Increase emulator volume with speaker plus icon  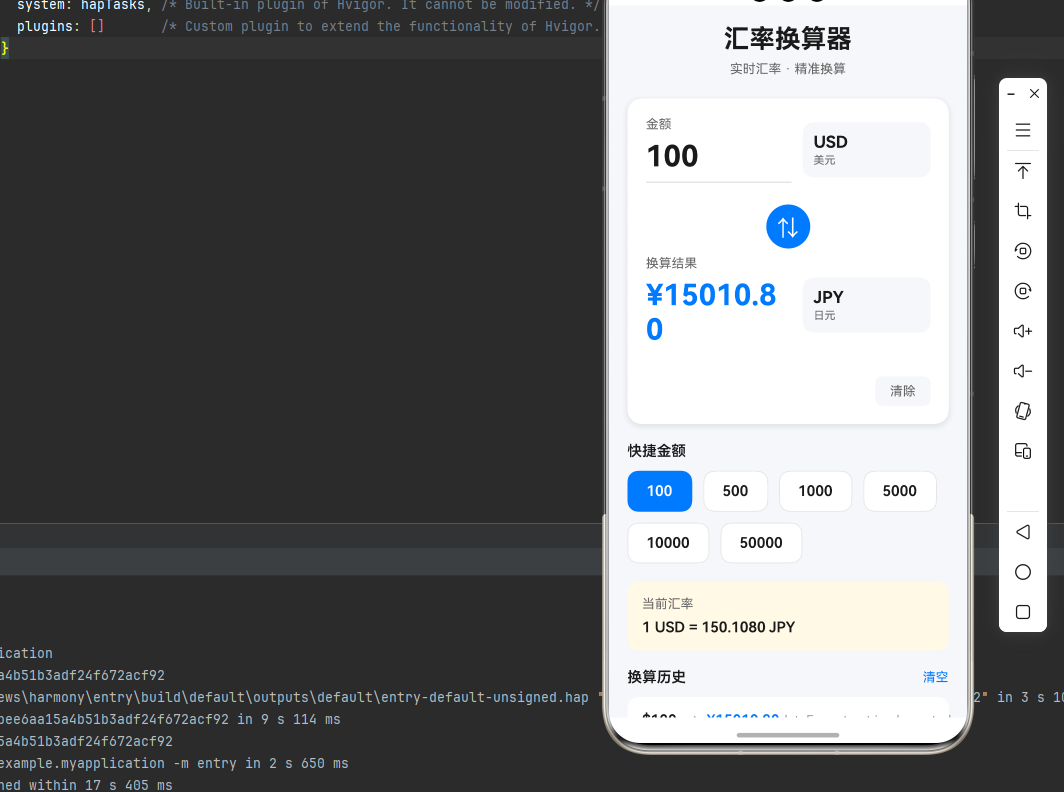(x=1023, y=331)
